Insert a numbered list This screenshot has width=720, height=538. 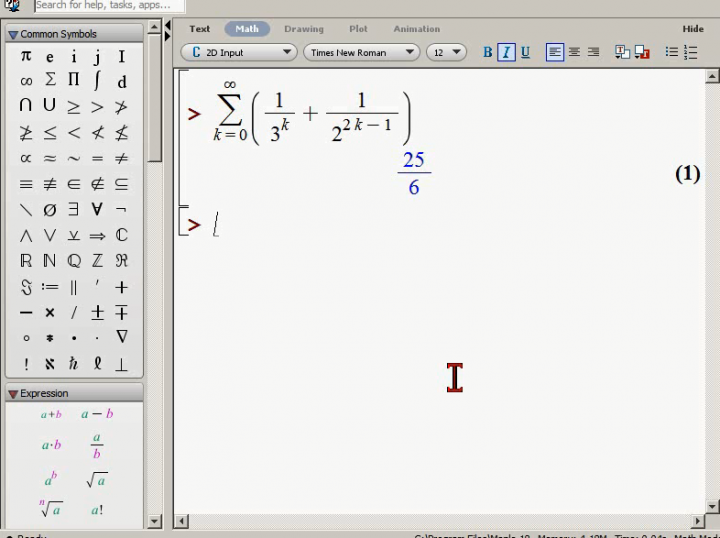pos(691,52)
